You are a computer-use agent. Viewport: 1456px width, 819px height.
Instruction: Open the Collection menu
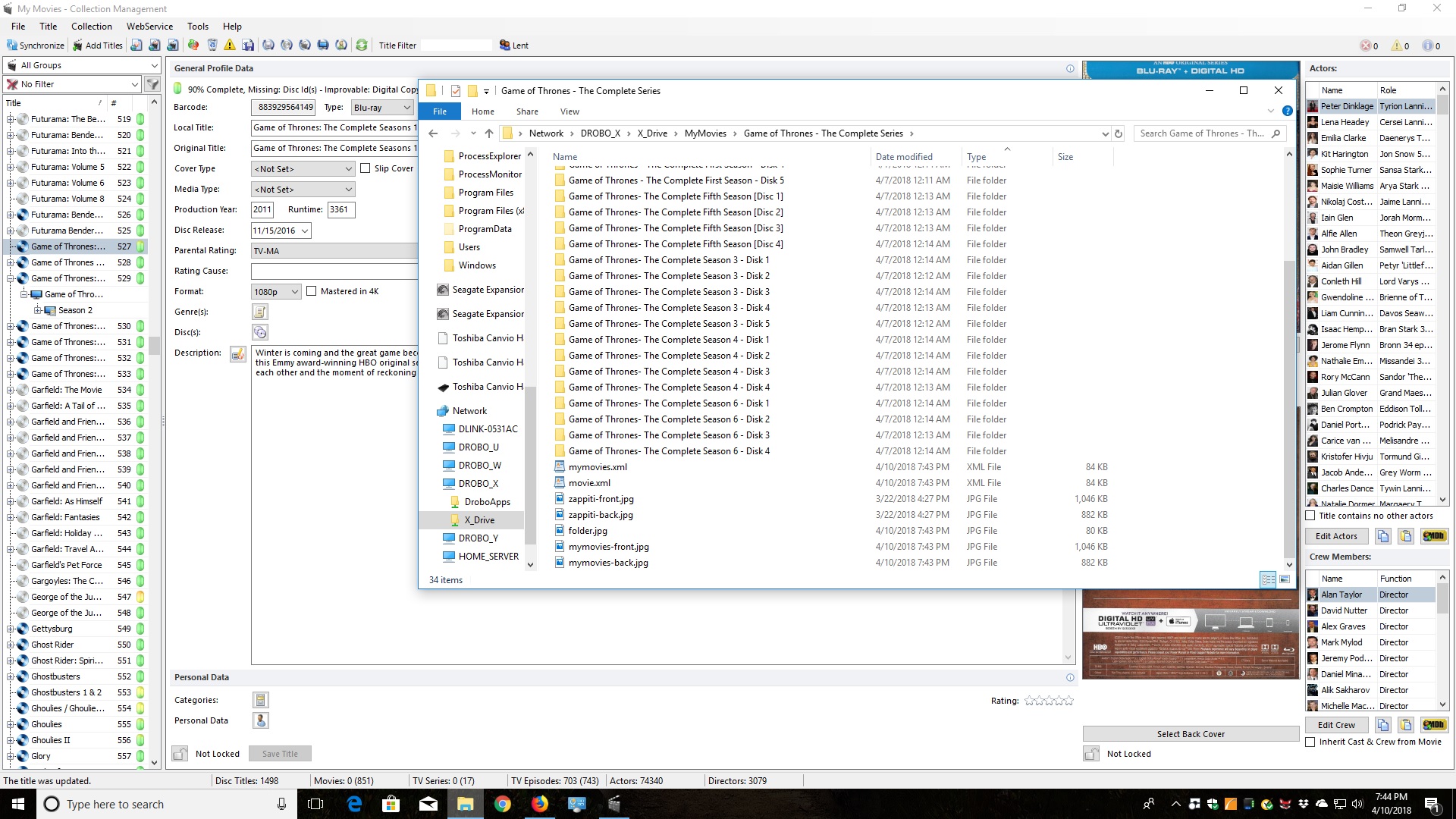coord(91,26)
